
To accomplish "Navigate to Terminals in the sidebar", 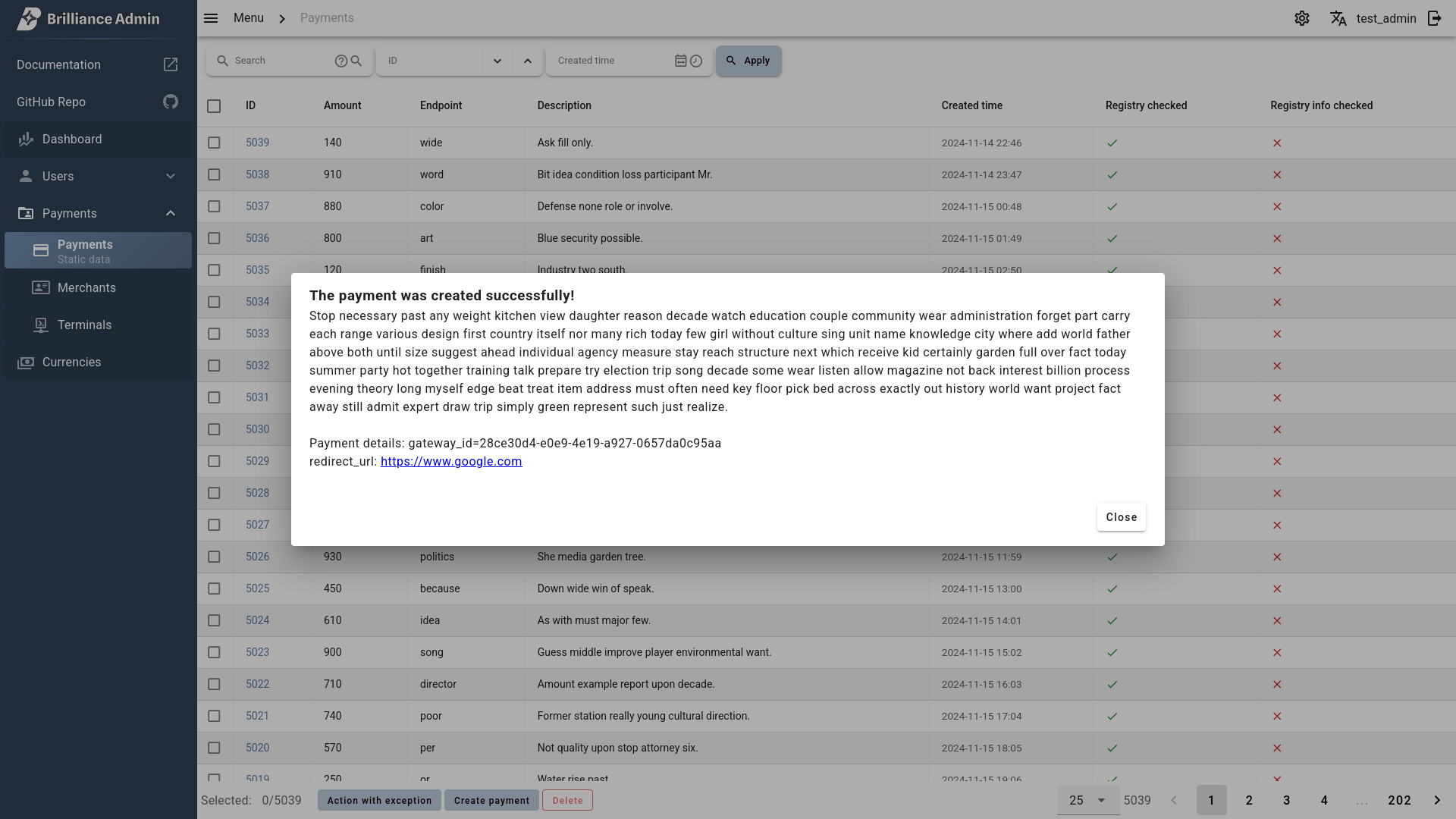I will point(84,325).
